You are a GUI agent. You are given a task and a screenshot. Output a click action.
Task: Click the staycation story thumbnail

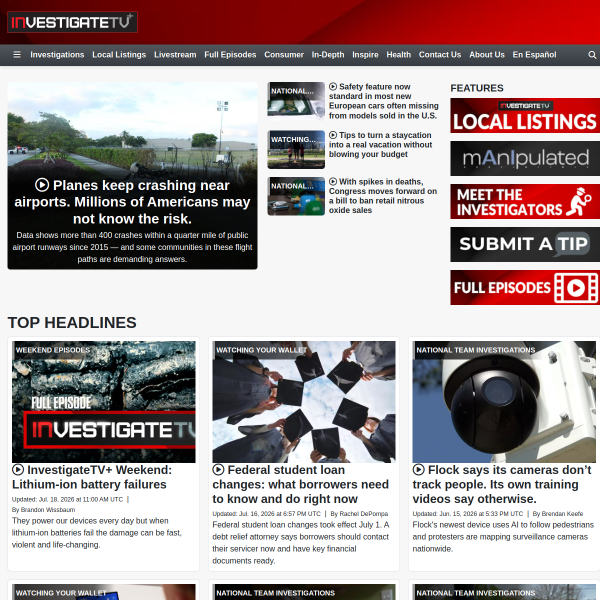click(x=296, y=150)
